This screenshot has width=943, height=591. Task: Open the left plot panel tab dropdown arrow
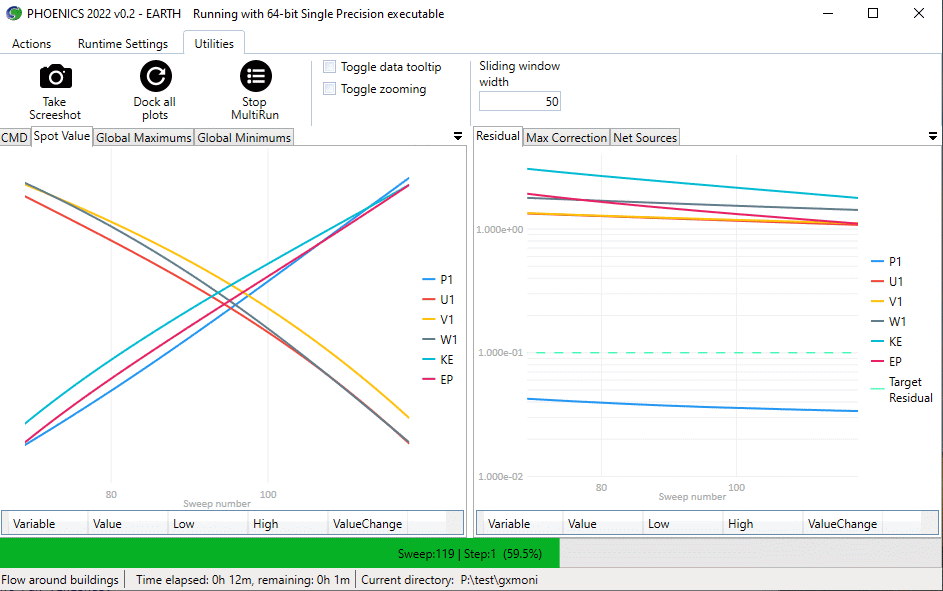coord(458,136)
